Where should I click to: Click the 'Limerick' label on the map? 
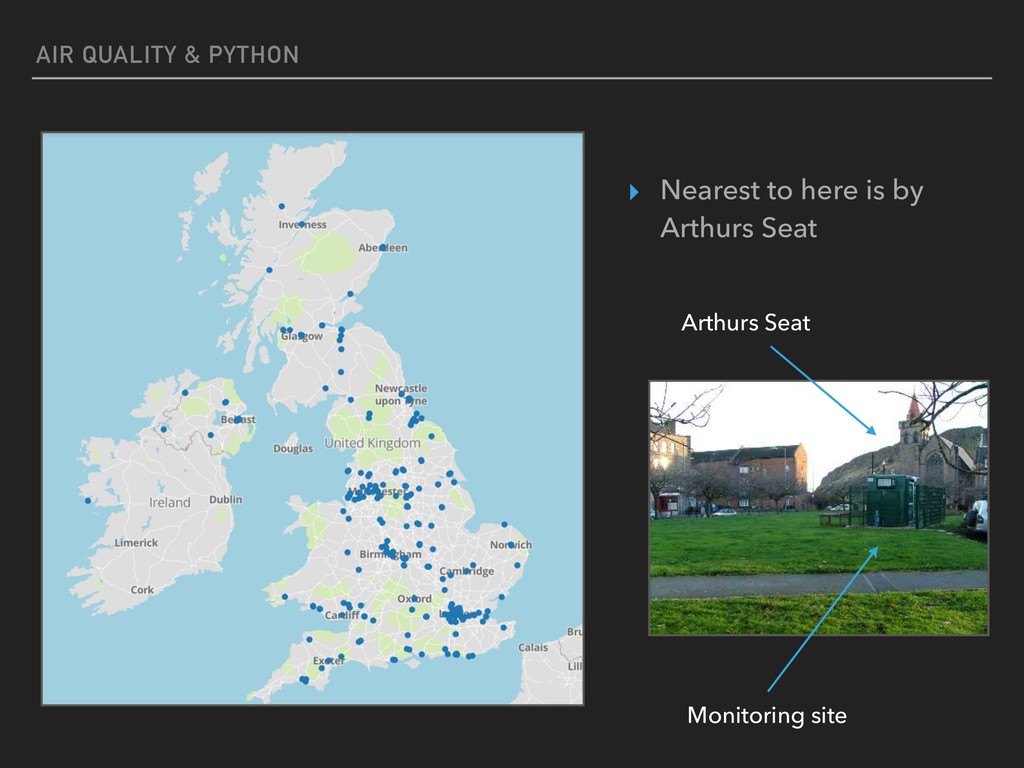pyautogui.click(x=136, y=543)
